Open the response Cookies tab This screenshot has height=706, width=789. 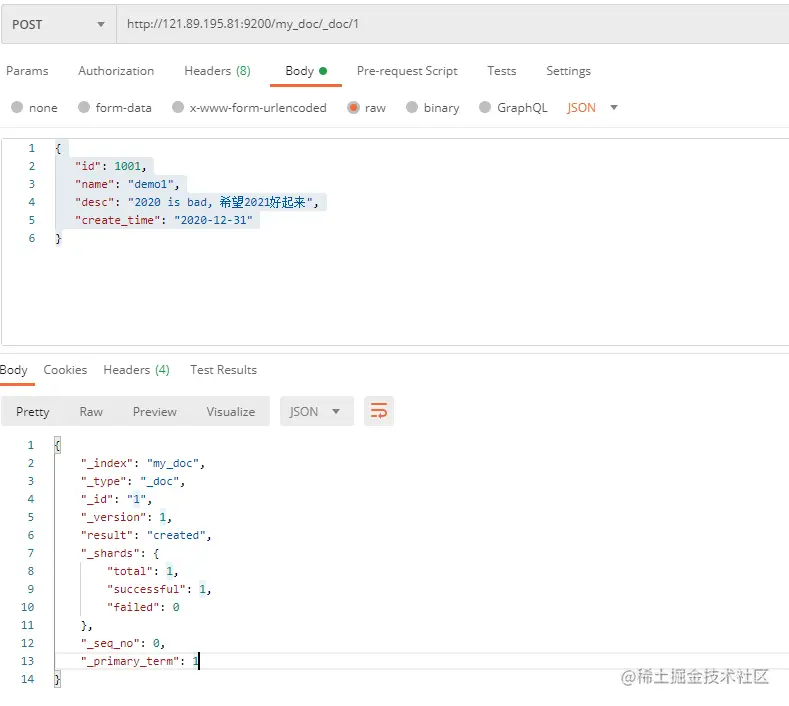pos(65,370)
